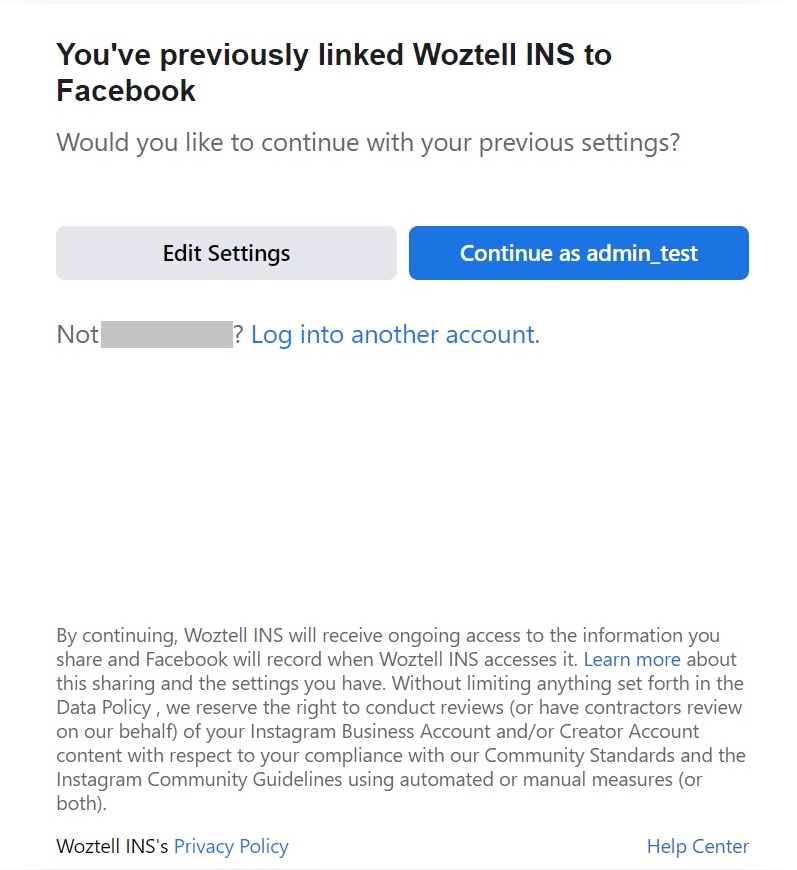Click the word "Facebook" in the heading
The width and height of the screenshot is (797, 870).
pyautogui.click(x=126, y=91)
